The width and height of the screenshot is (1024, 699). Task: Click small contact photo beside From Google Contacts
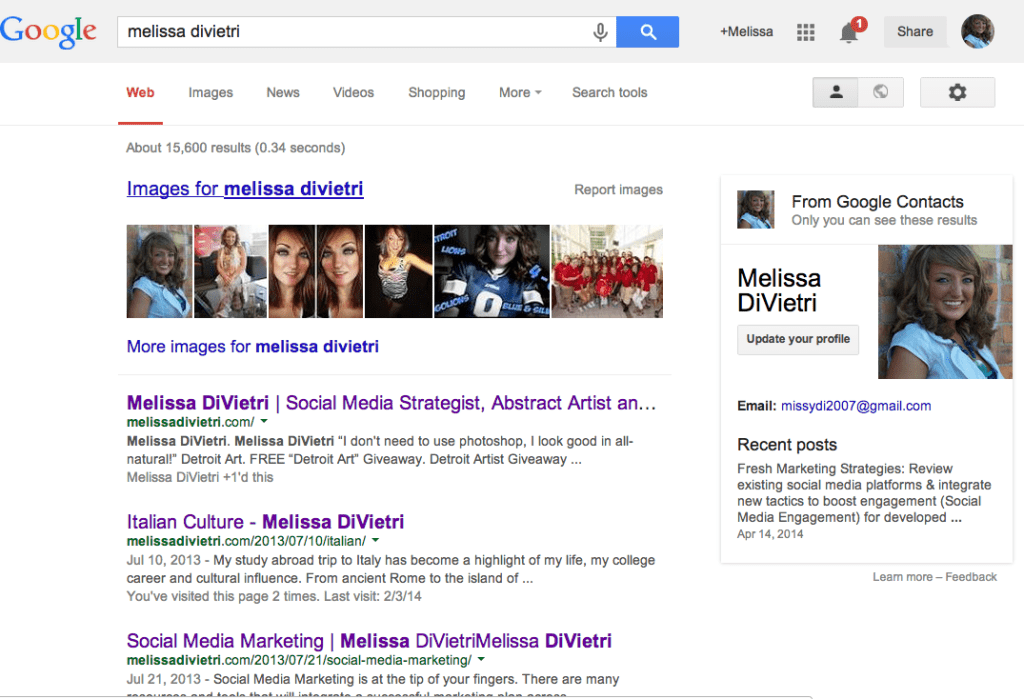pyautogui.click(x=755, y=210)
